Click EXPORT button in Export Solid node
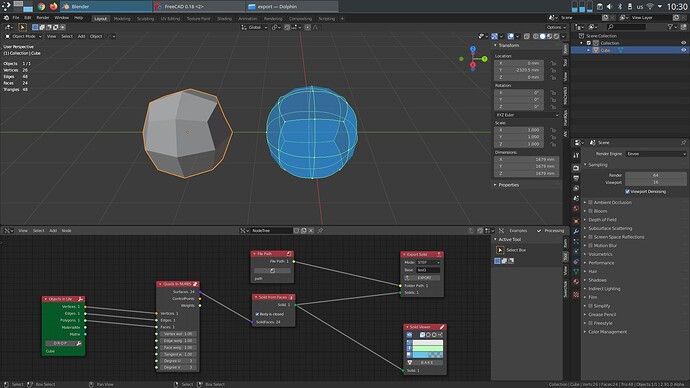This screenshot has height=388, width=690. (422, 278)
